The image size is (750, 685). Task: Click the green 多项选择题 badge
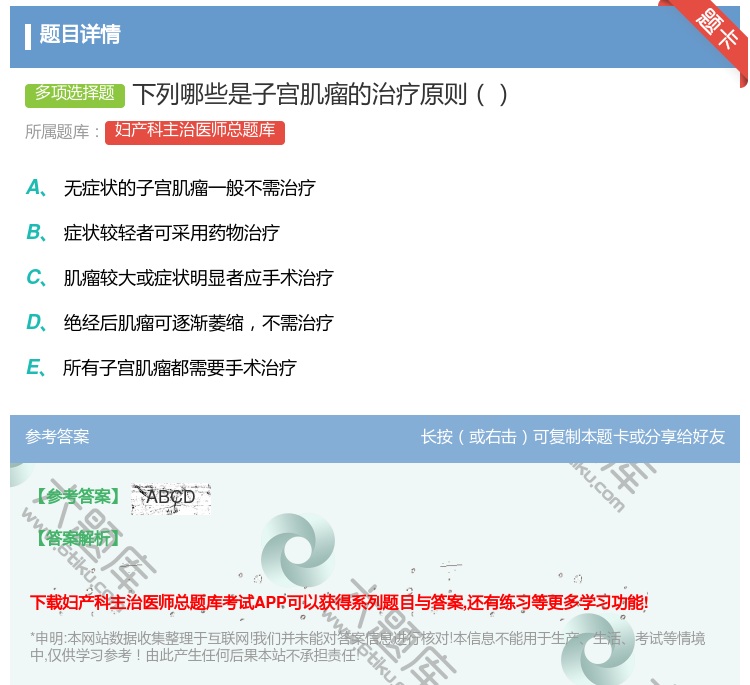pyautogui.click(x=75, y=94)
